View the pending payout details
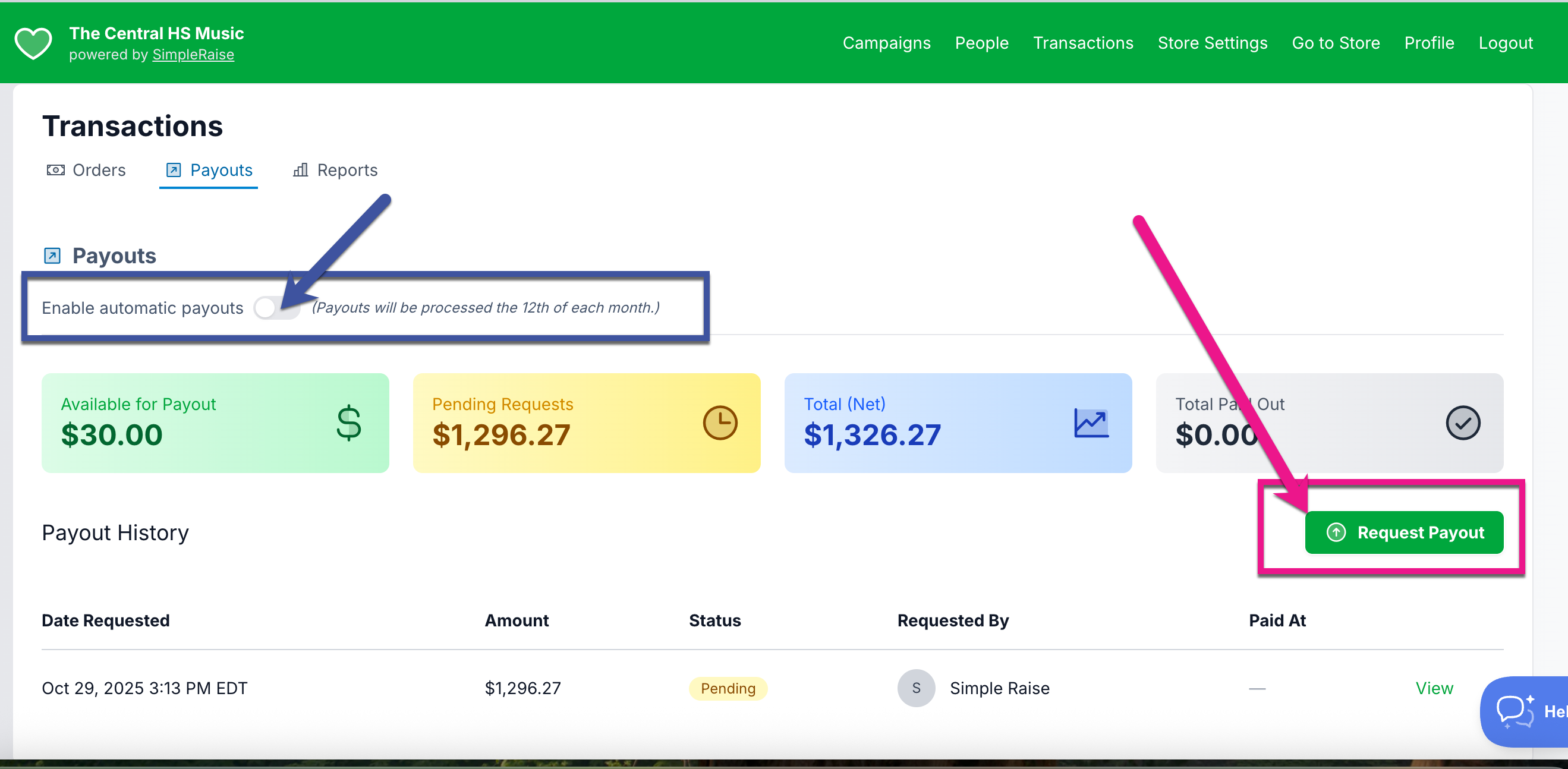1568x769 pixels. point(1434,688)
